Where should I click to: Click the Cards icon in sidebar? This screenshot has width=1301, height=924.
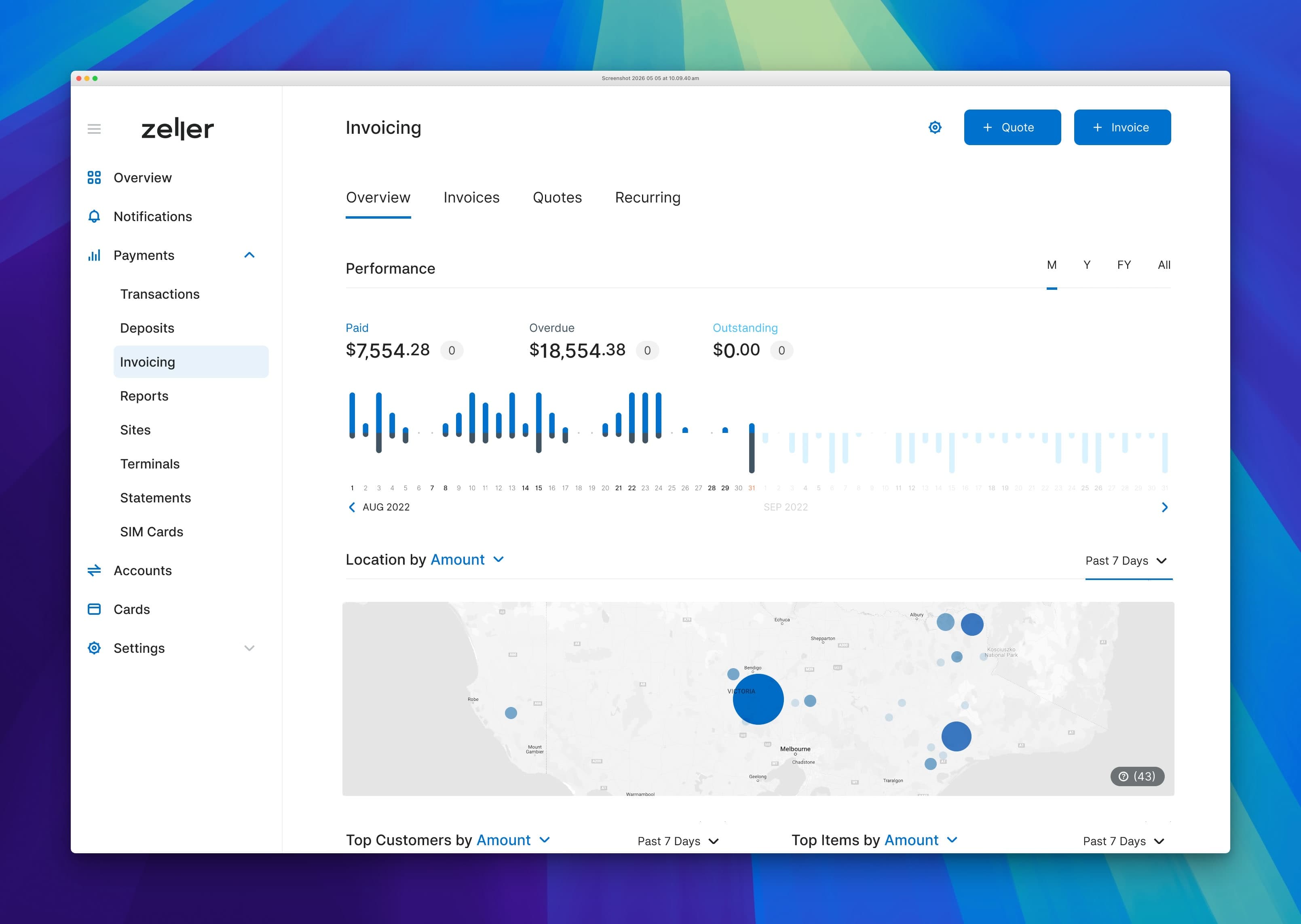(94, 609)
